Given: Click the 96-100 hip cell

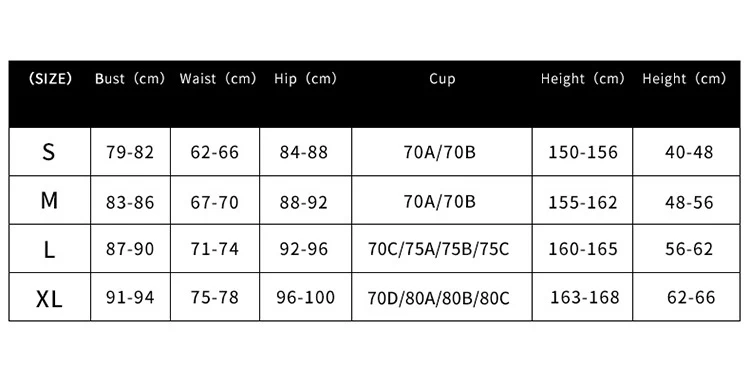Looking at the screenshot, I should (x=306, y=297).
